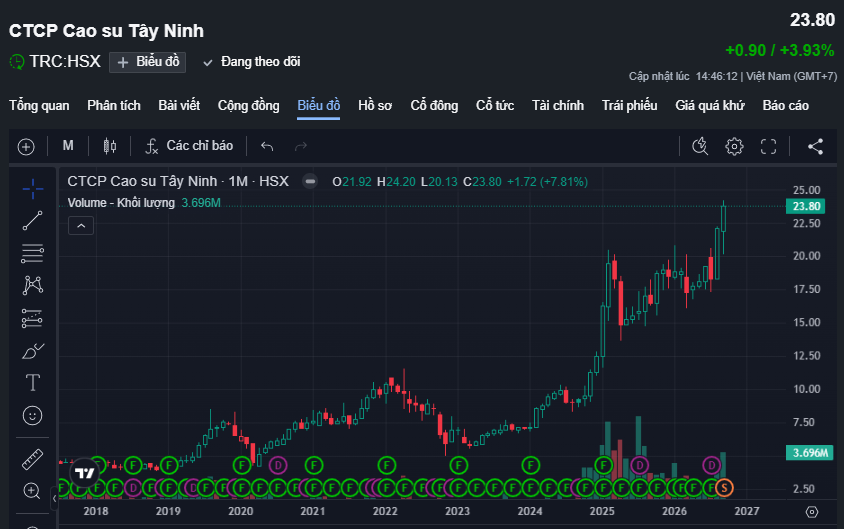Redo the chart action

[x=300, y=146]
